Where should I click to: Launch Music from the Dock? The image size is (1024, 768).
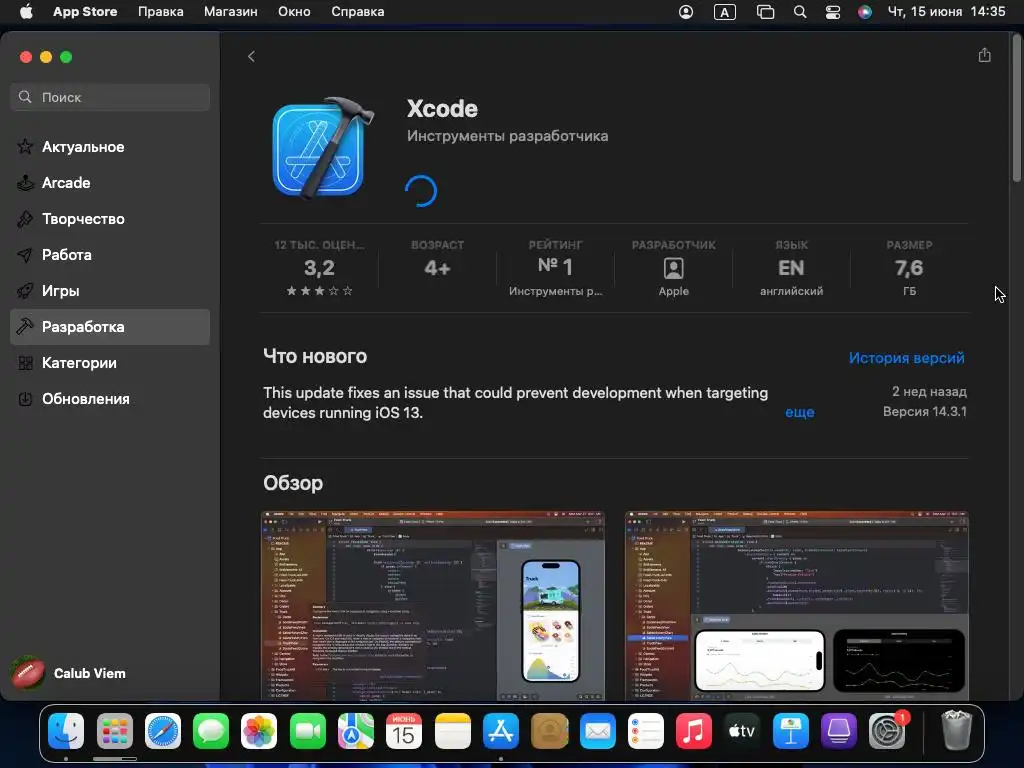tap(694, 731)
